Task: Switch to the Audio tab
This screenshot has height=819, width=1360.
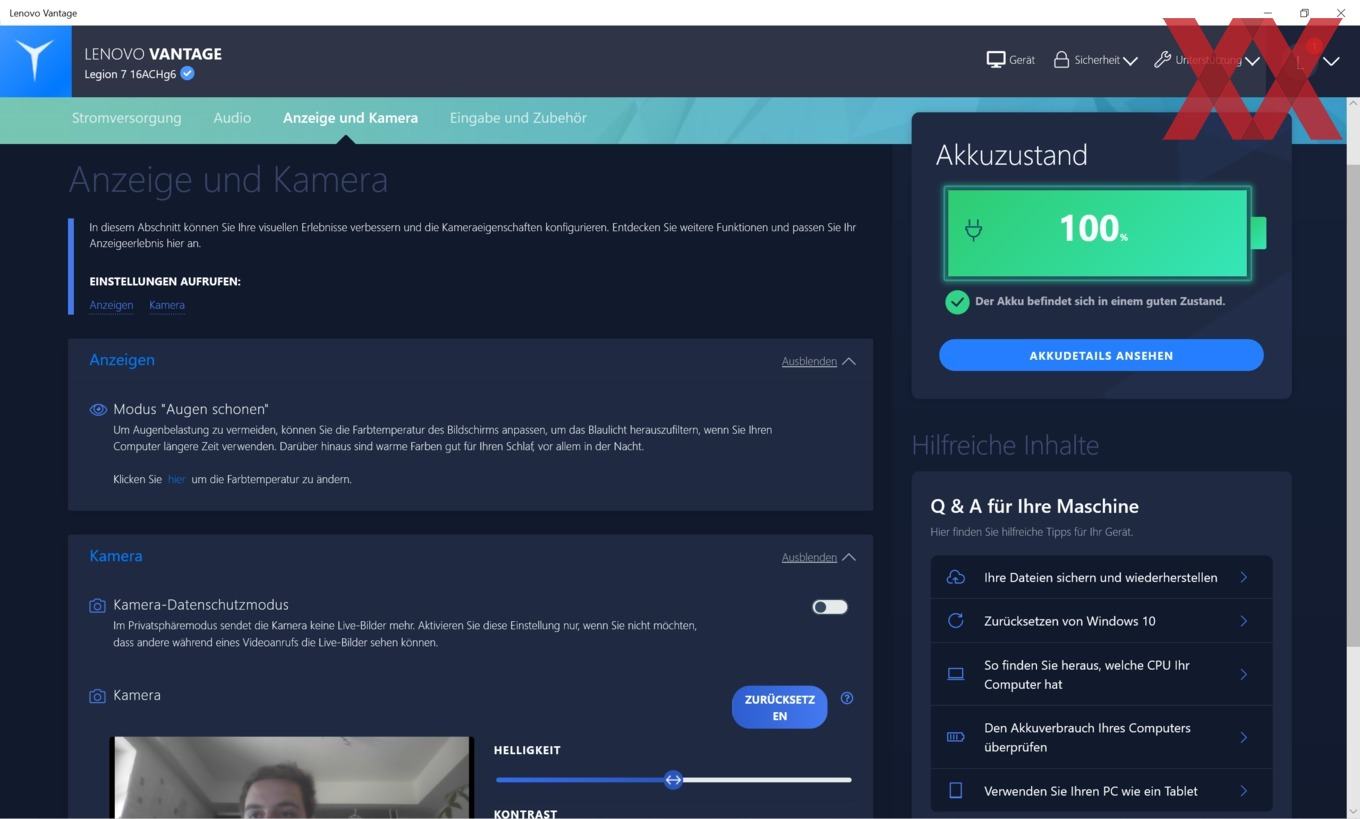Action: coord(232,118)
